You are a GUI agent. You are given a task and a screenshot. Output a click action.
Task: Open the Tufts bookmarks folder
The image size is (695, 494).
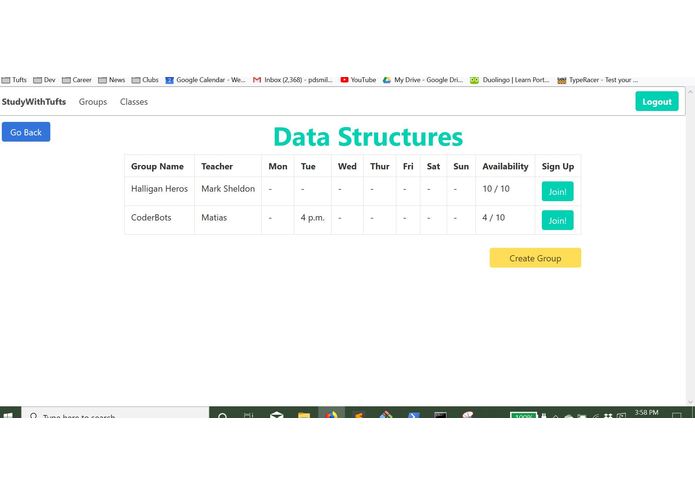tap(14, 80)
